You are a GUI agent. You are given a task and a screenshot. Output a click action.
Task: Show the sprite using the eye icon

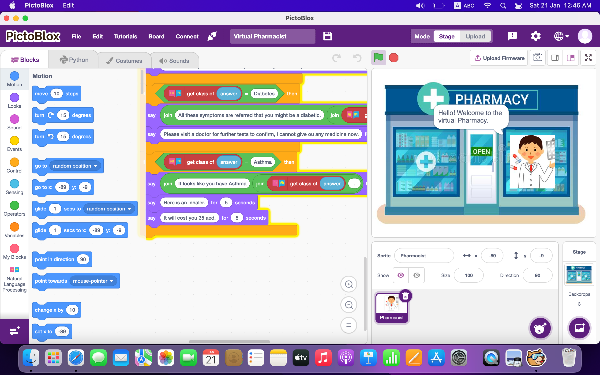pyautogui.click(x=401, y=275)
